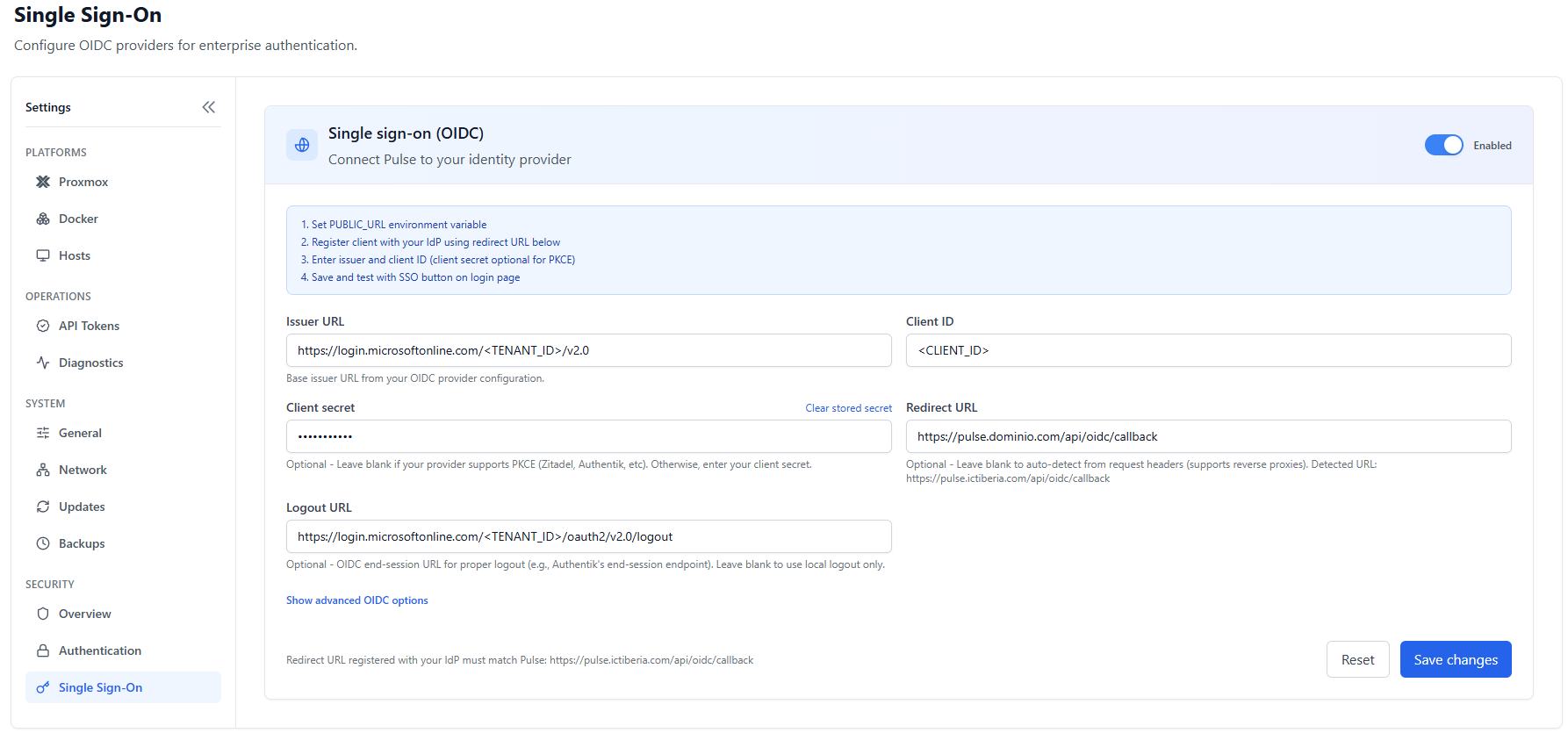
Task: Click the Clear stored secret link
Action: [848, 408]
